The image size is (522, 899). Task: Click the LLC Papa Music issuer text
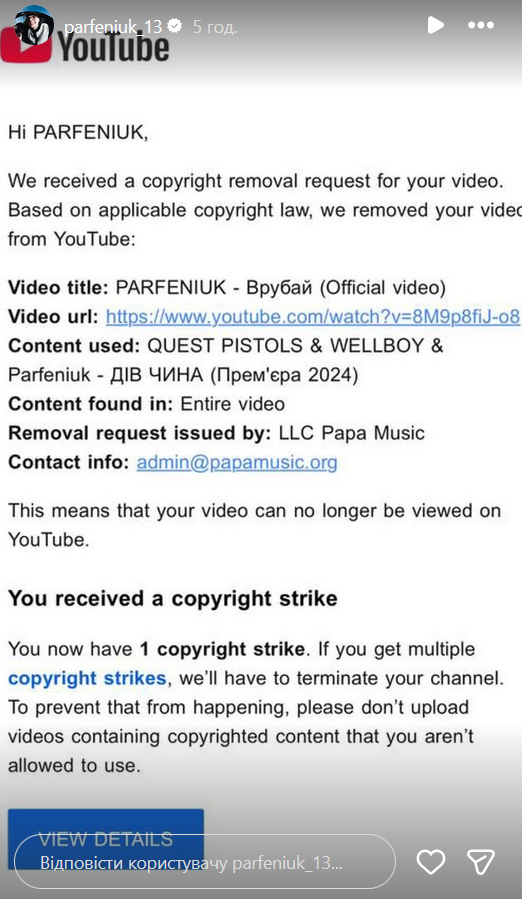pyautogui.click(x=352, y=433)
